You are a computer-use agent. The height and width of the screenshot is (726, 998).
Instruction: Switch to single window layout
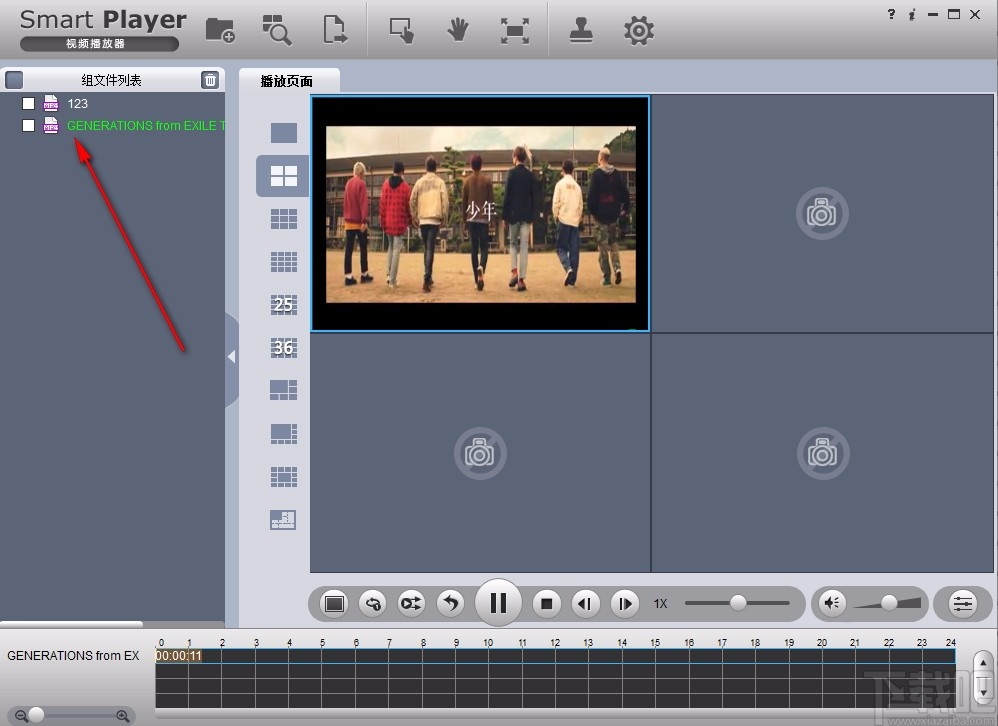[284, 133]
